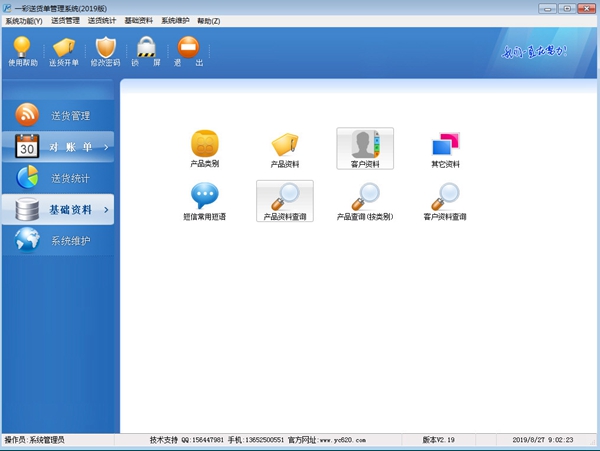Launch 产品资料查询 magnifier icon
Screen dimensions: 600x451
[285, 199]
